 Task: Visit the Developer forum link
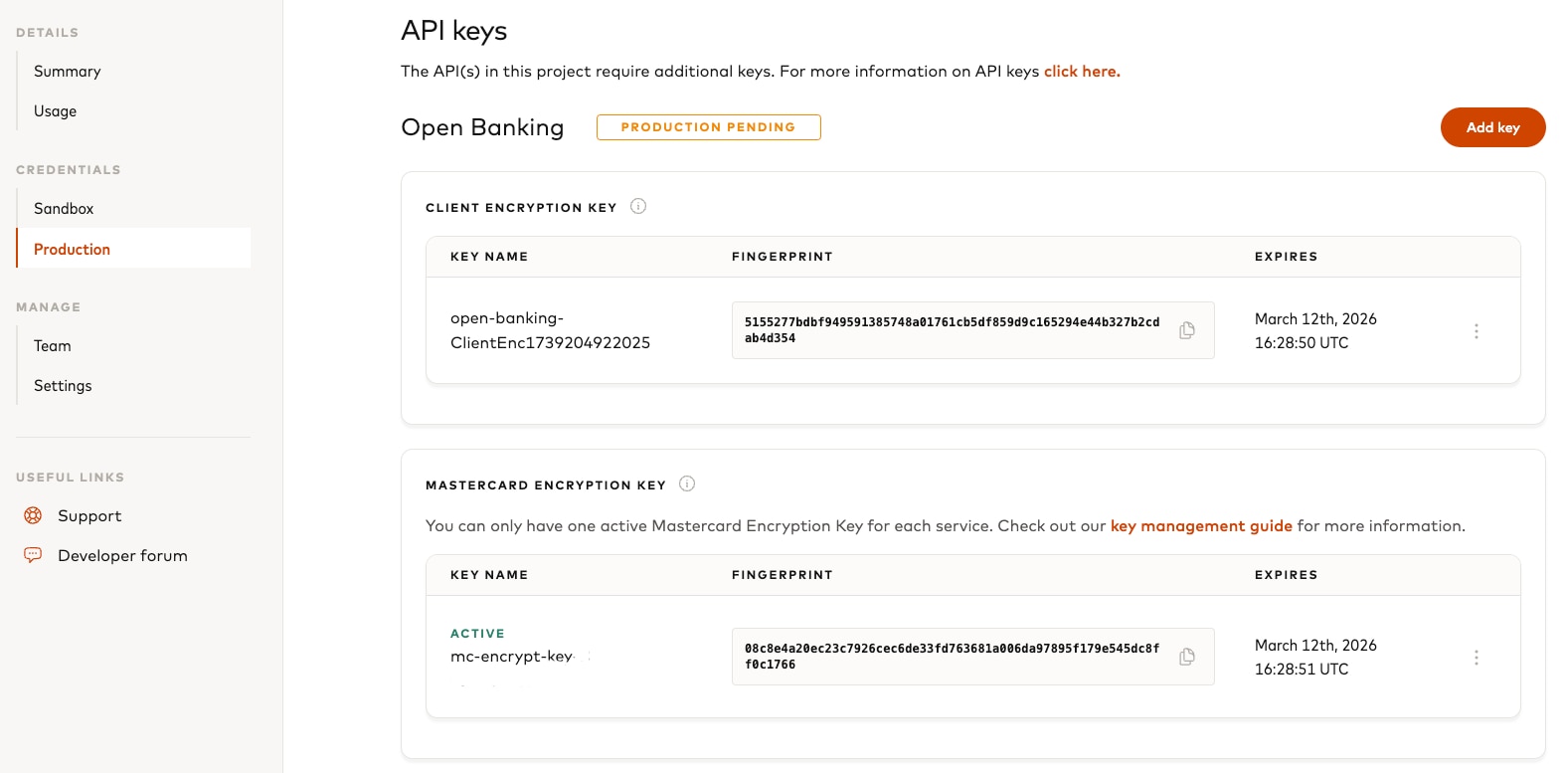click(122, 555)
